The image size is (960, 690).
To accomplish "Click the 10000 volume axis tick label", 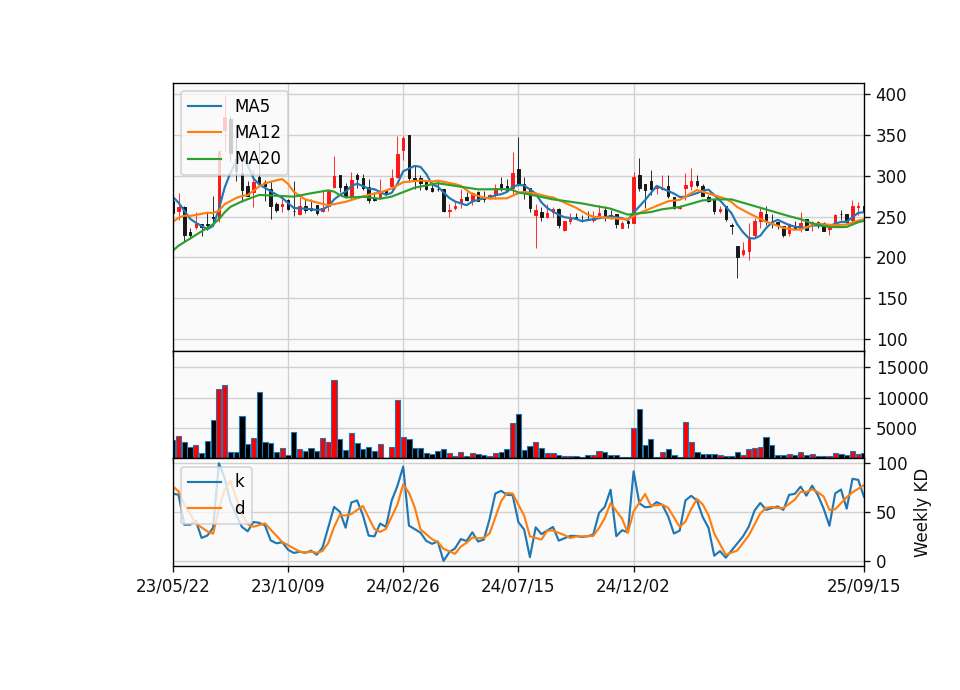I will pyautogui.click(x=902, y=399).
